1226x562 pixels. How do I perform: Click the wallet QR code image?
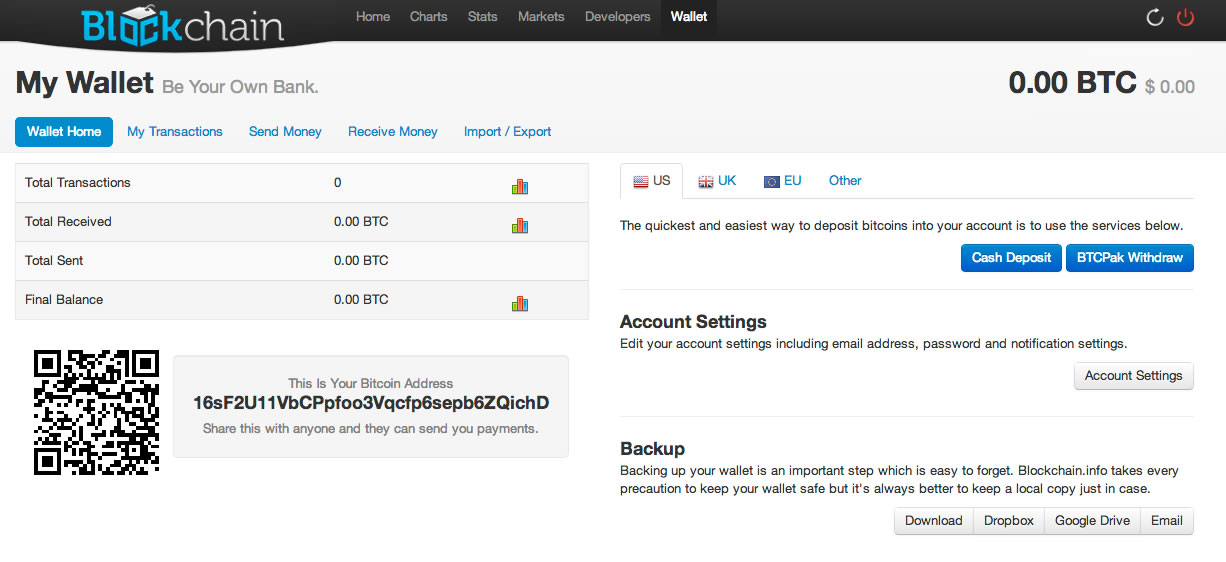tap(96, 411)
